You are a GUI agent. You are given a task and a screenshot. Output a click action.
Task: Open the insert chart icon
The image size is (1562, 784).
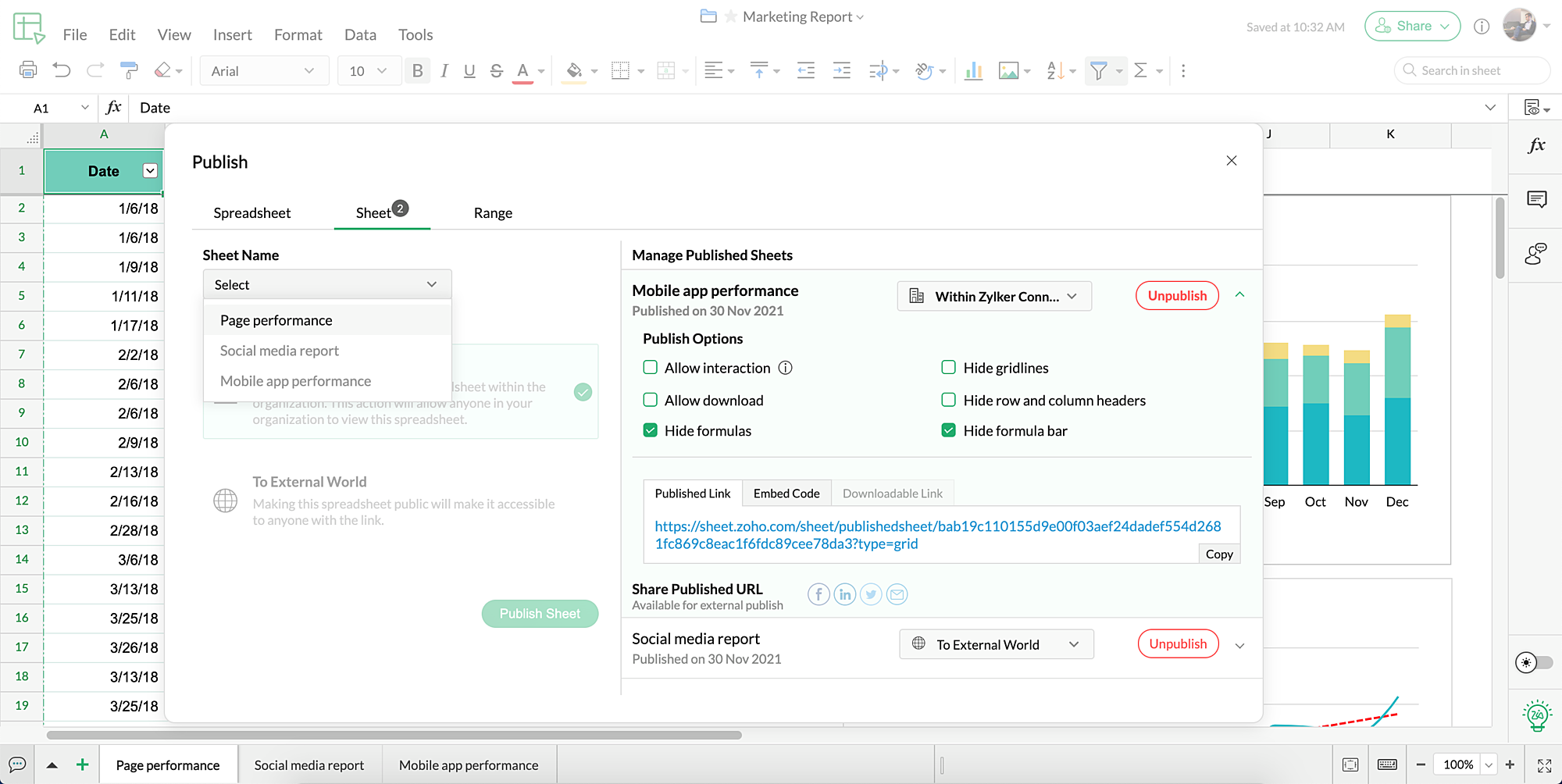click(x=973, y=71)
